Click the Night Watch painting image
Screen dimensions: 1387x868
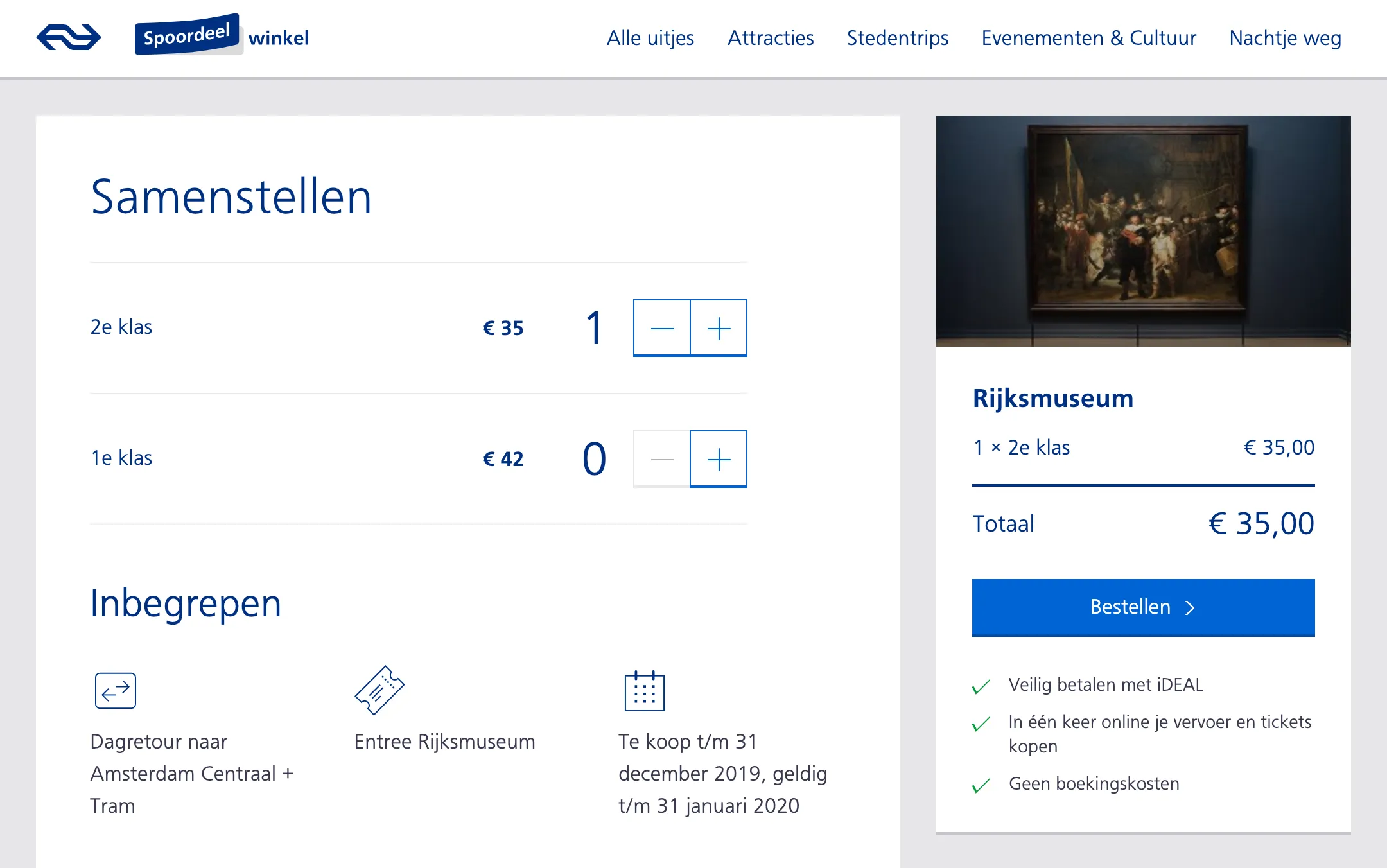[1144, 231]
